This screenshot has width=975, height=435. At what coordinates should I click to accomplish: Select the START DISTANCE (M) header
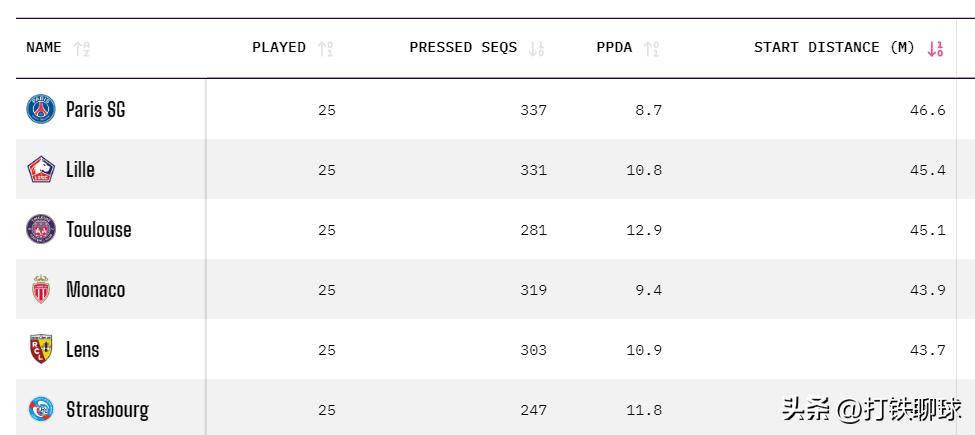(x=834, y=47)
